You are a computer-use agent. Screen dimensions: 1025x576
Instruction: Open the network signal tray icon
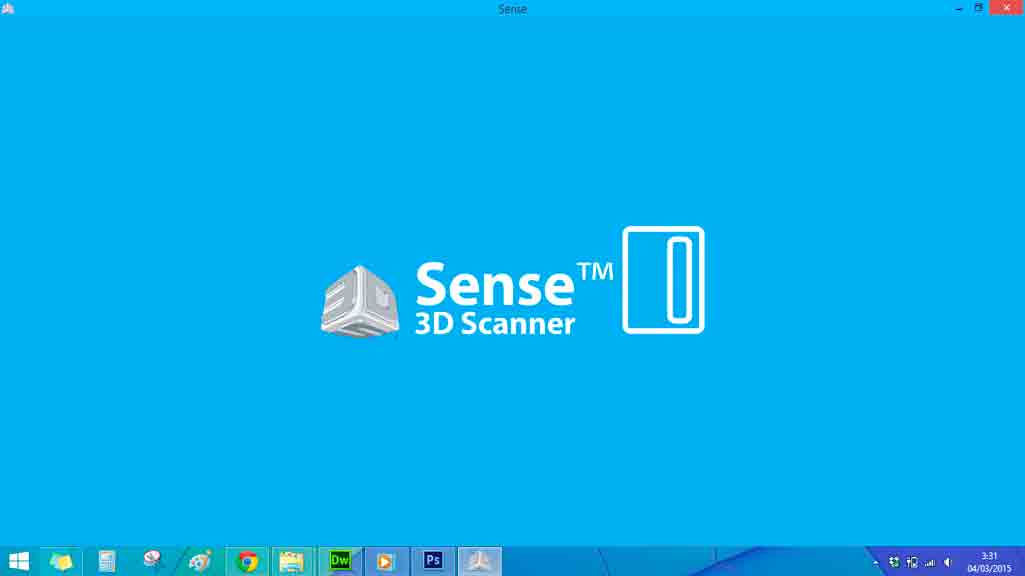930,562
